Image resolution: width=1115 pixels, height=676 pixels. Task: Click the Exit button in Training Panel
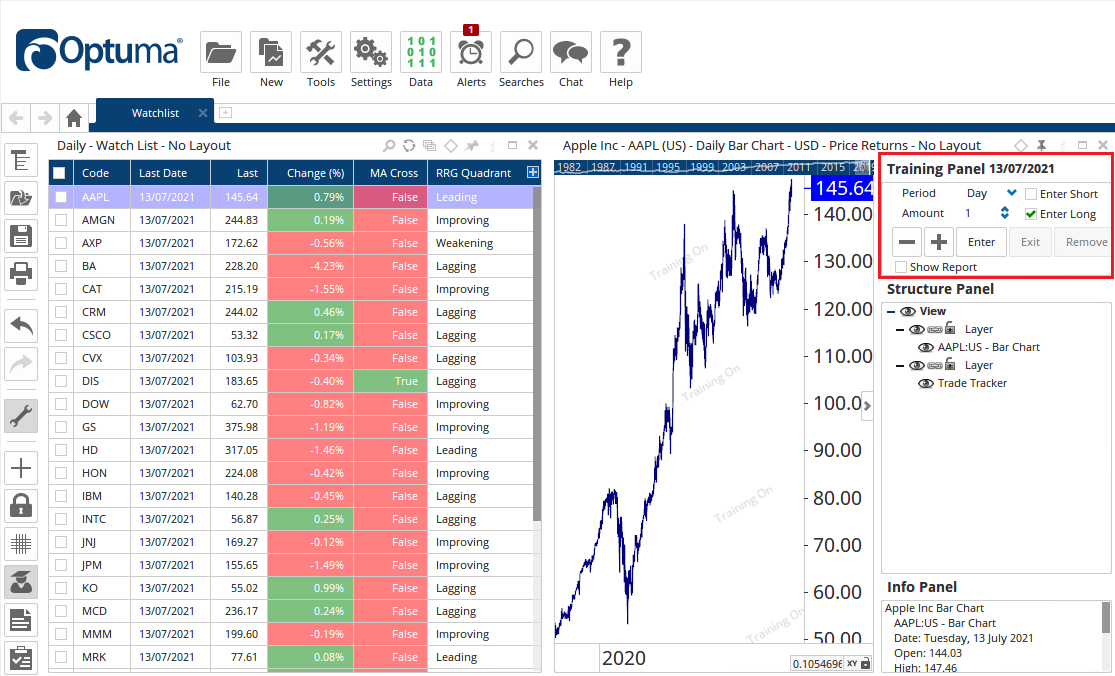click(1030, 242)
